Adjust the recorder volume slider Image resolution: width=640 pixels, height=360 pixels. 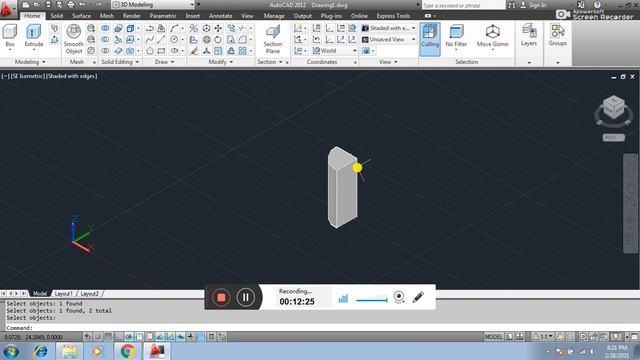pyautogui.click(x=371, y=300)
